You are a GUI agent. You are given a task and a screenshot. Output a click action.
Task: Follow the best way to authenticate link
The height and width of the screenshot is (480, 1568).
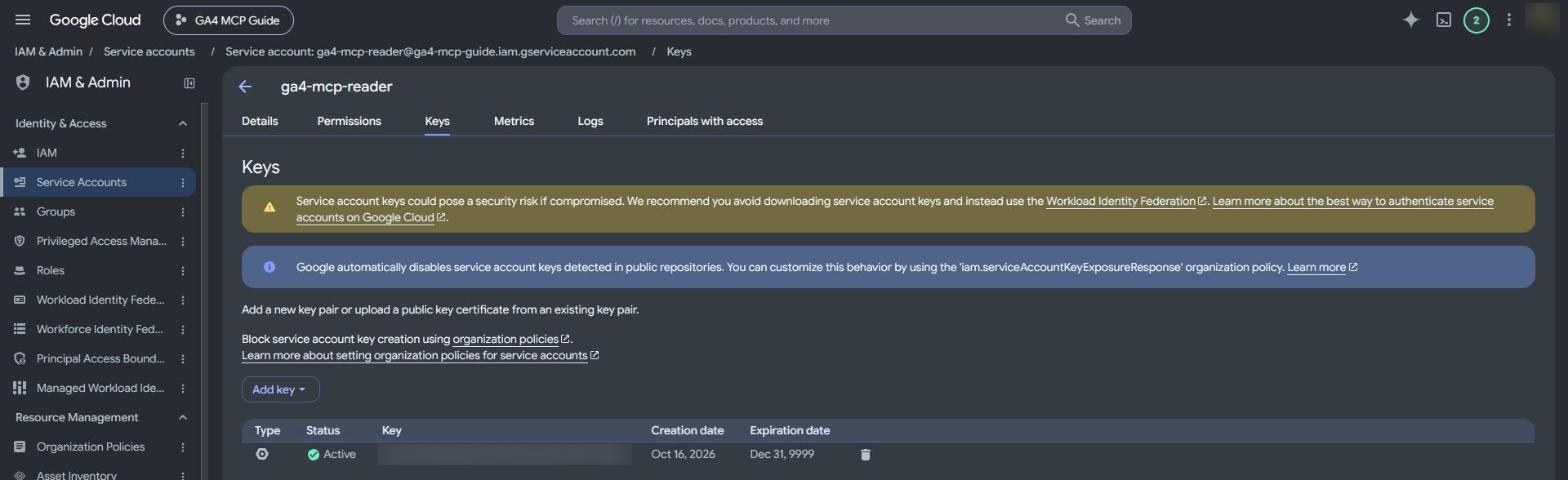pyautogui.click(x=894, y=209)
